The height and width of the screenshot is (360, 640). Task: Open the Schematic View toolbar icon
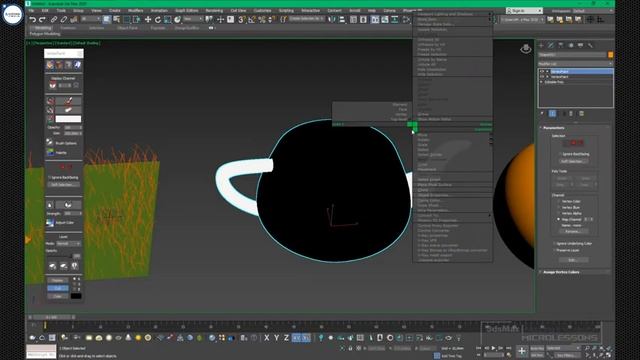point(395,20)
